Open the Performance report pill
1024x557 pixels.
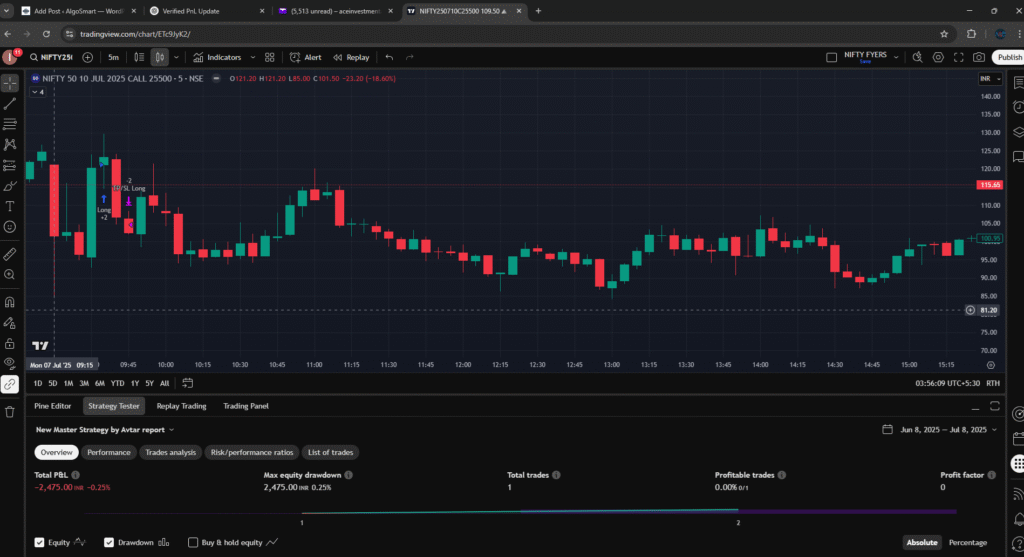(x=109, y=453)
